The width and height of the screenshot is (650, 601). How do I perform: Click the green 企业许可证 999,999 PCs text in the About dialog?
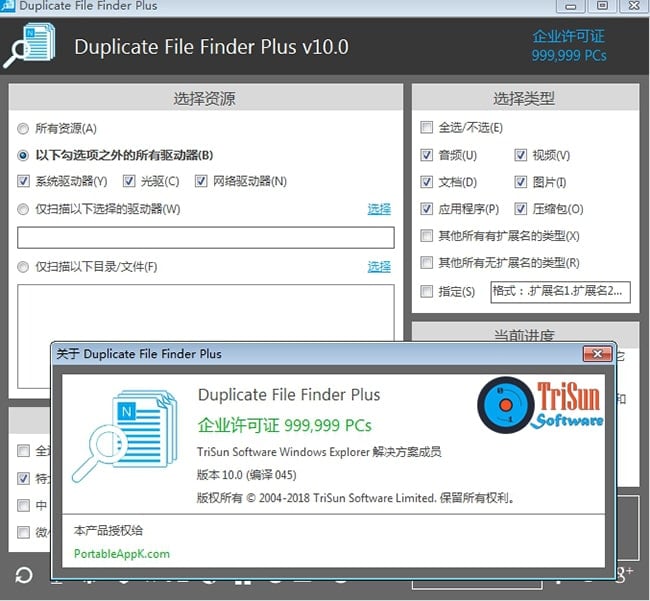tap(285, 425)
